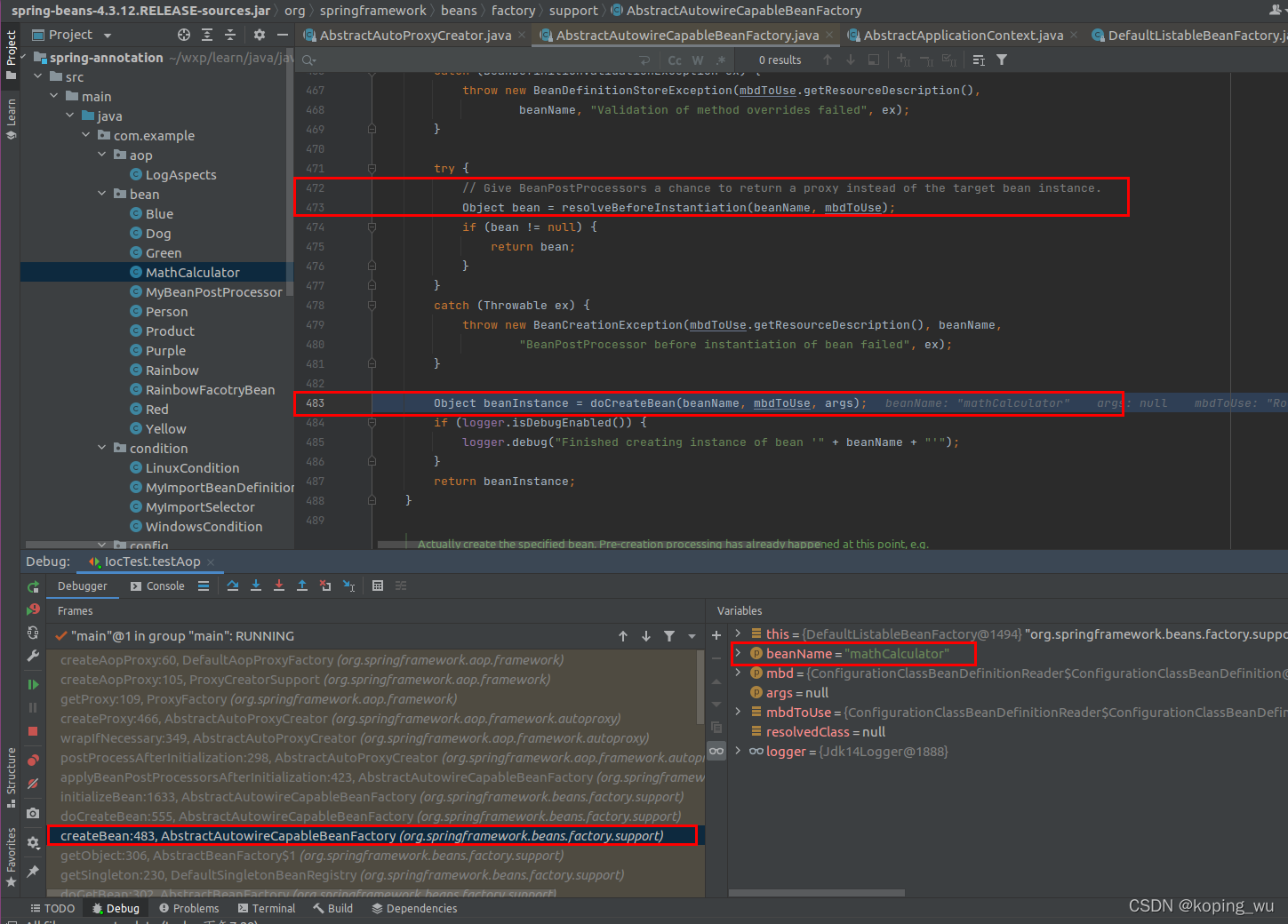Click Step Out up arrow icon
This screenshot has width=1288, height=924.
pyautogui.click(x=302, y=585)
